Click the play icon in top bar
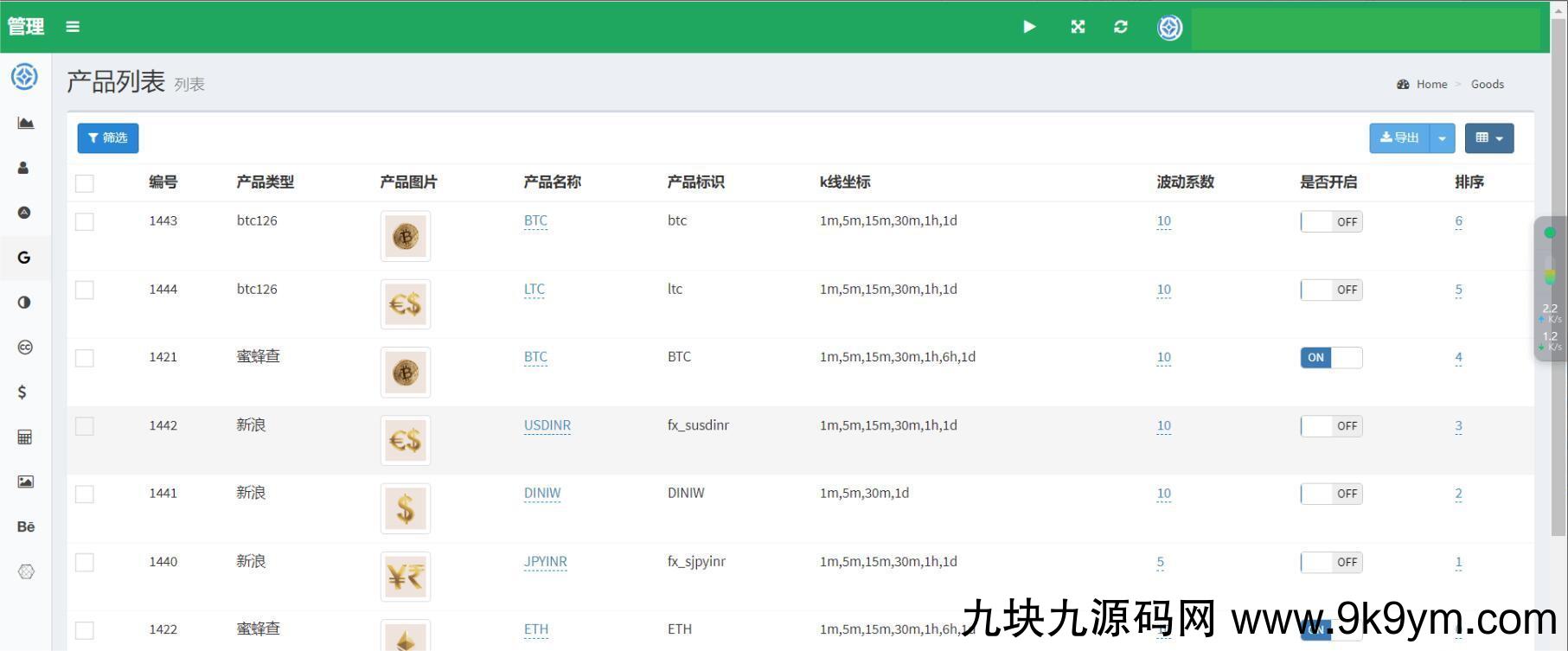The width and height of the screenshot is (1568, 651). (x=1029, y=27)
